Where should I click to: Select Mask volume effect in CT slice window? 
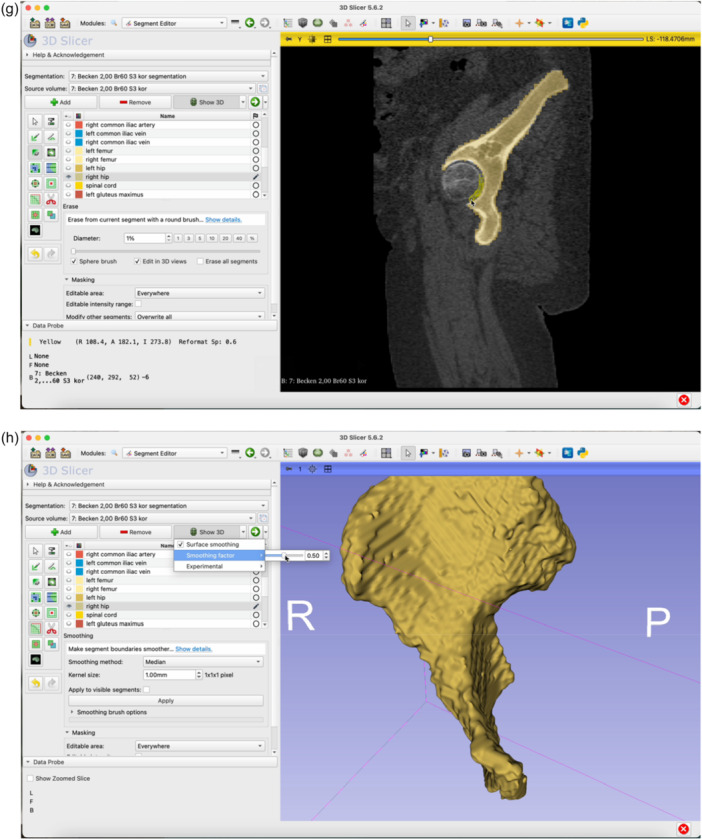(35, 230)
